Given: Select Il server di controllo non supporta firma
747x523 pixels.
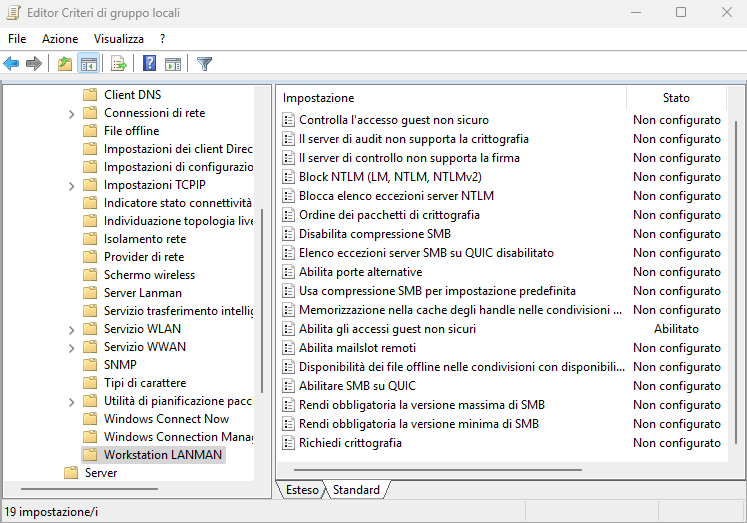Looking at the screenshot, I should click(x=409, y=158).
